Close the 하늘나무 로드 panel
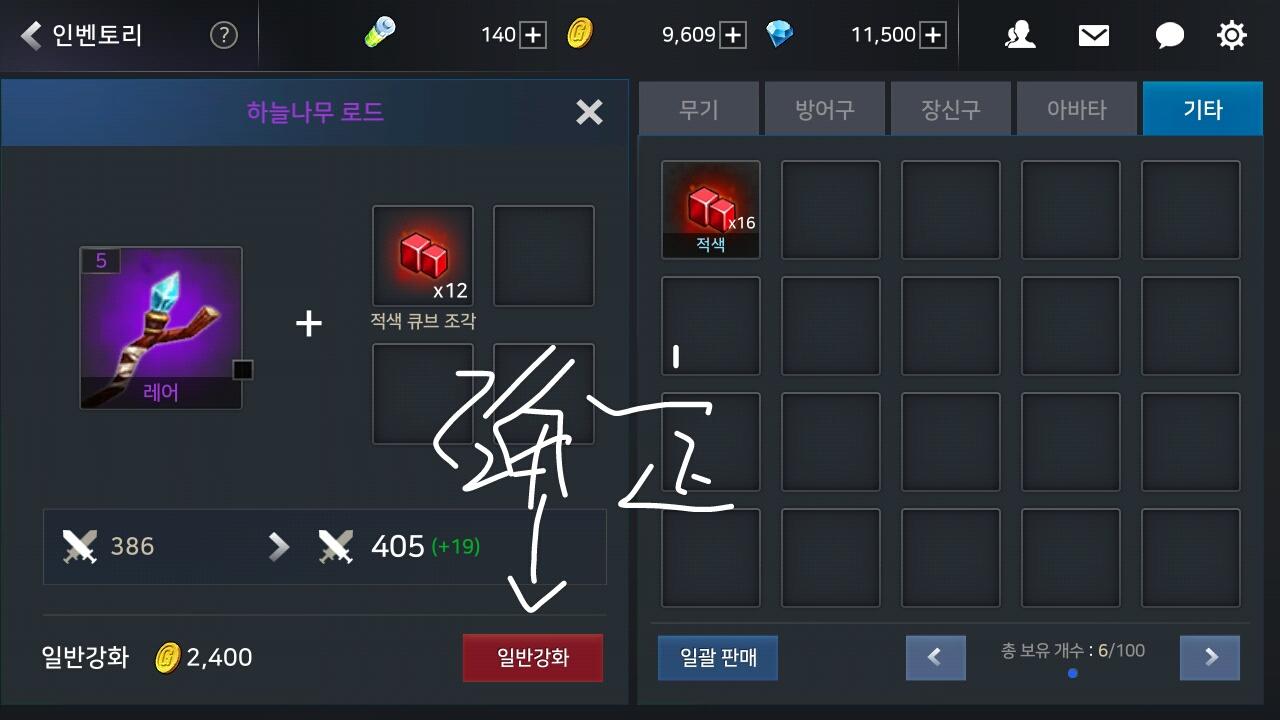This screenshot has width=1280, height=720. (590, 112)
